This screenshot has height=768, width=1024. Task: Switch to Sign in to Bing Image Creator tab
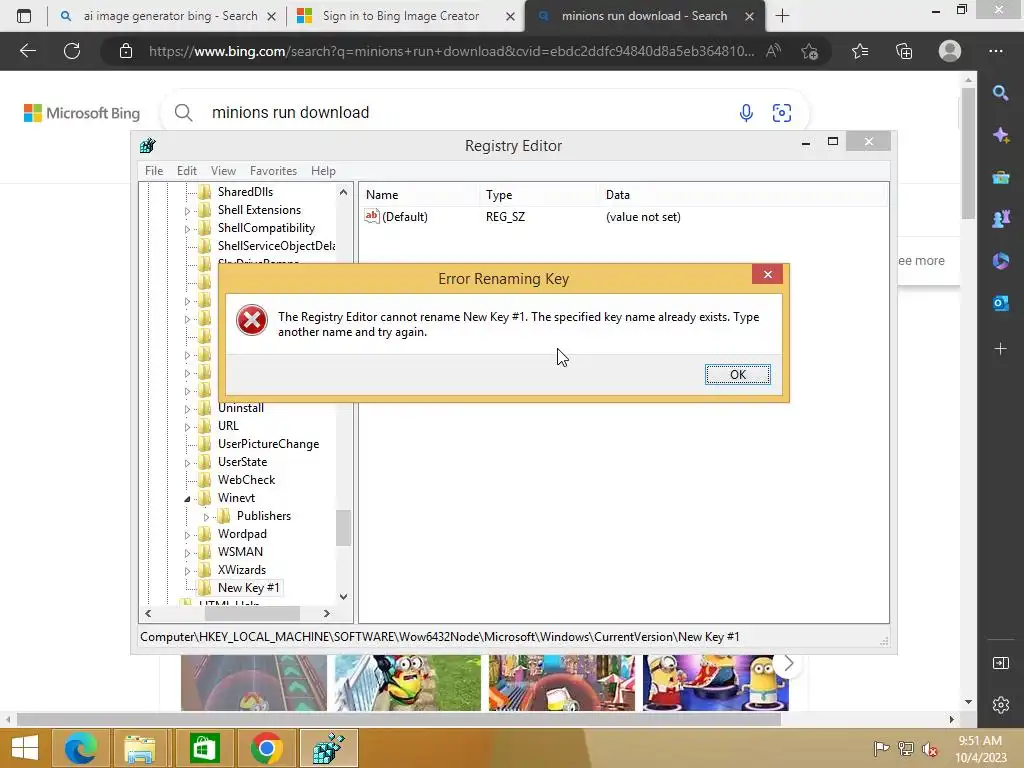[400, 16]
